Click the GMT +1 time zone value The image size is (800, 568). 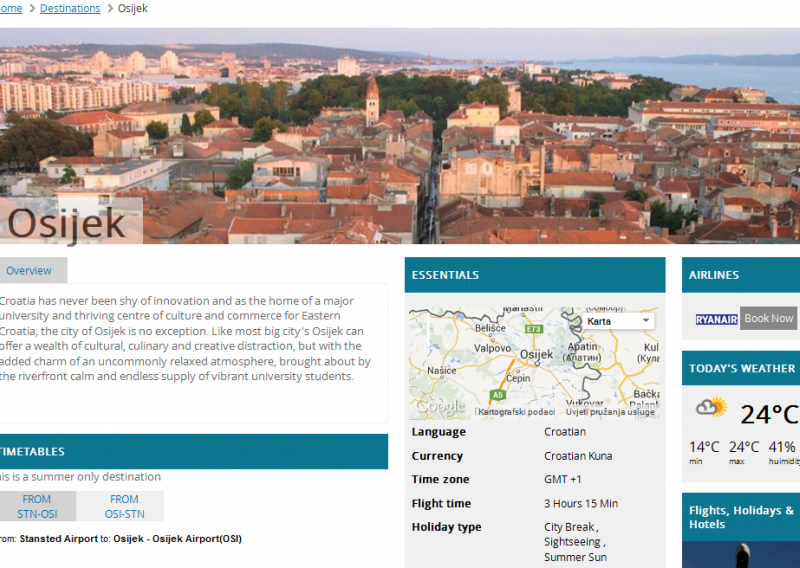[x=562, y=479]
